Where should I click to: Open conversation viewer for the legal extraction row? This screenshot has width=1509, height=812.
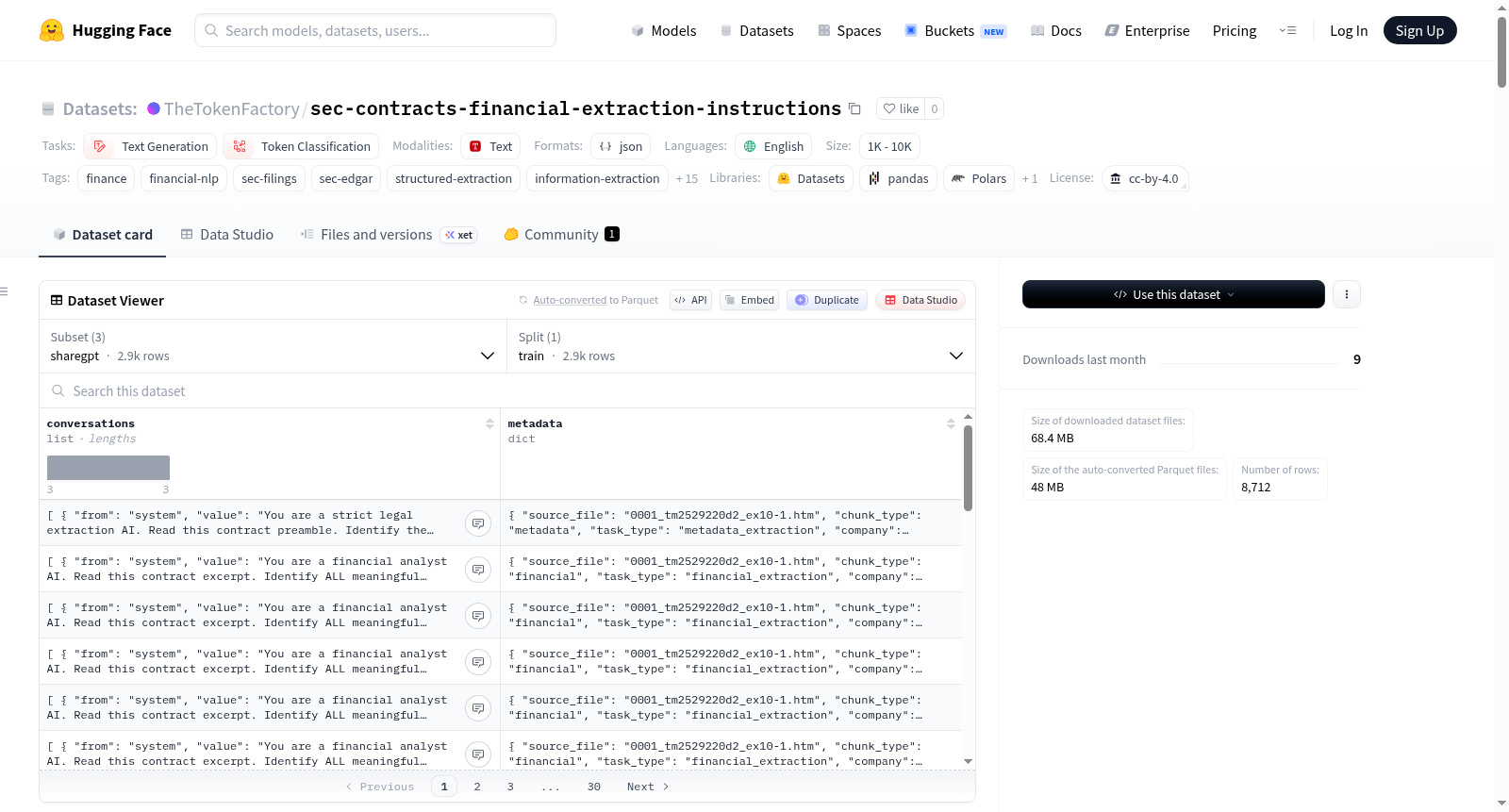click(478, 523)
